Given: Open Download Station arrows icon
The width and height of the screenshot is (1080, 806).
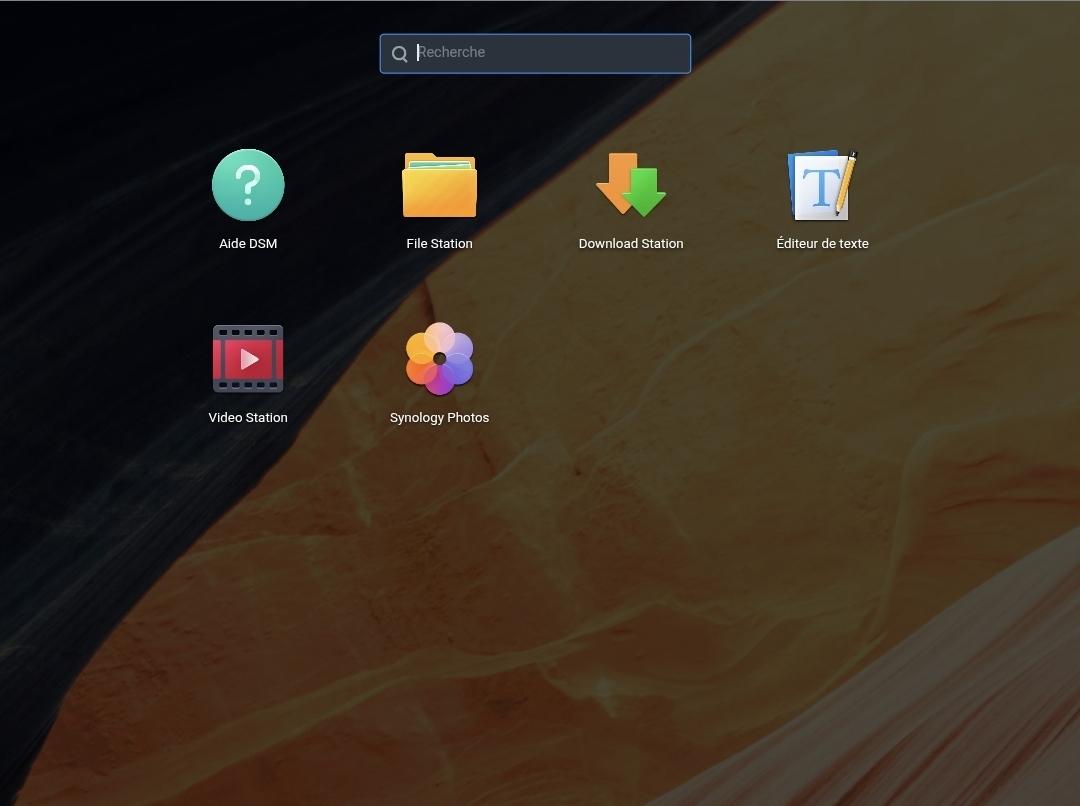Looking at the screenshot, I should click(630, 185).
